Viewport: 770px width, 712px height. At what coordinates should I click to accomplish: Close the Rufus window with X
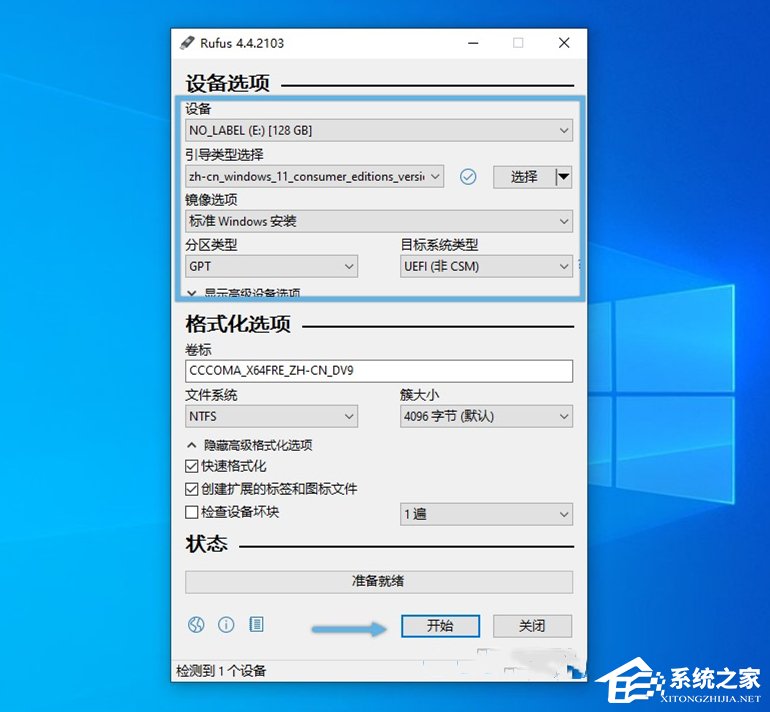point(564,43)
